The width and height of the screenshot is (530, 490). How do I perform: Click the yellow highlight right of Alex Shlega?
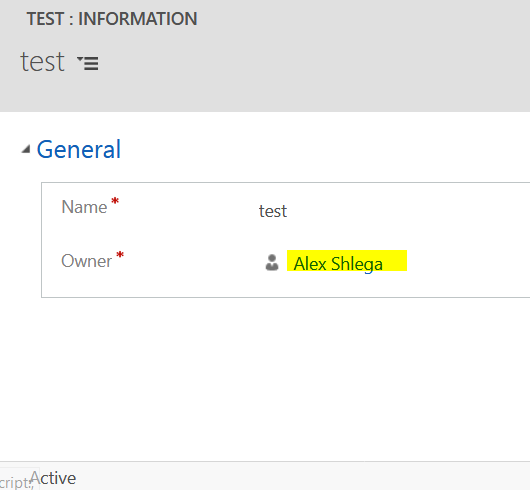[x=395, y=261]
